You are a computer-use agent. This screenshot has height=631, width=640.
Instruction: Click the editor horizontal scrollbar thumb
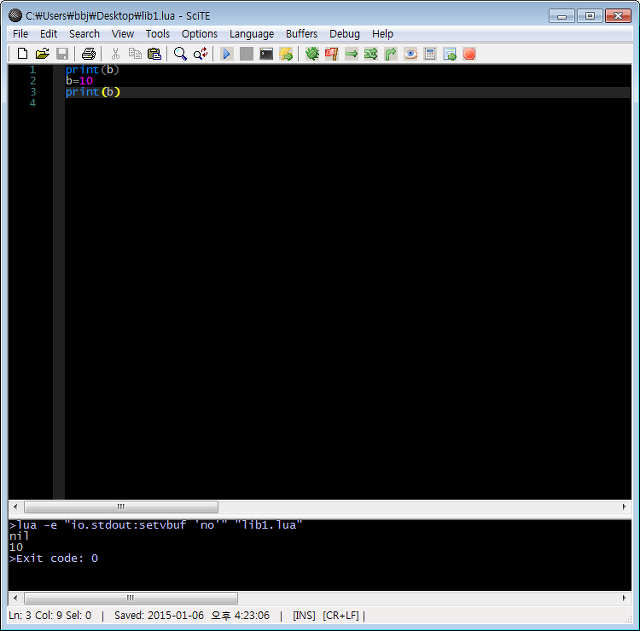point(121,507)
